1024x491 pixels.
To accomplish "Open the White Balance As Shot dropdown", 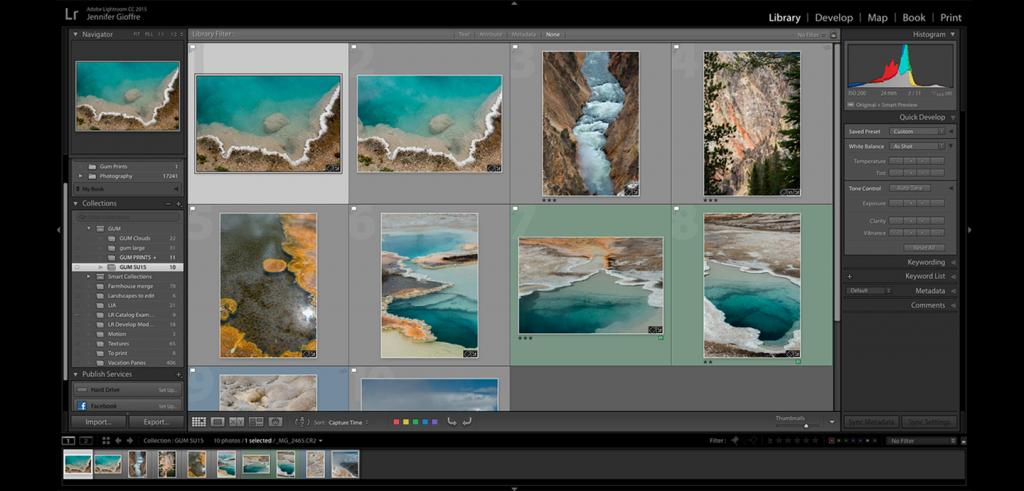I will pyautogui.click(x=917, y=146).
